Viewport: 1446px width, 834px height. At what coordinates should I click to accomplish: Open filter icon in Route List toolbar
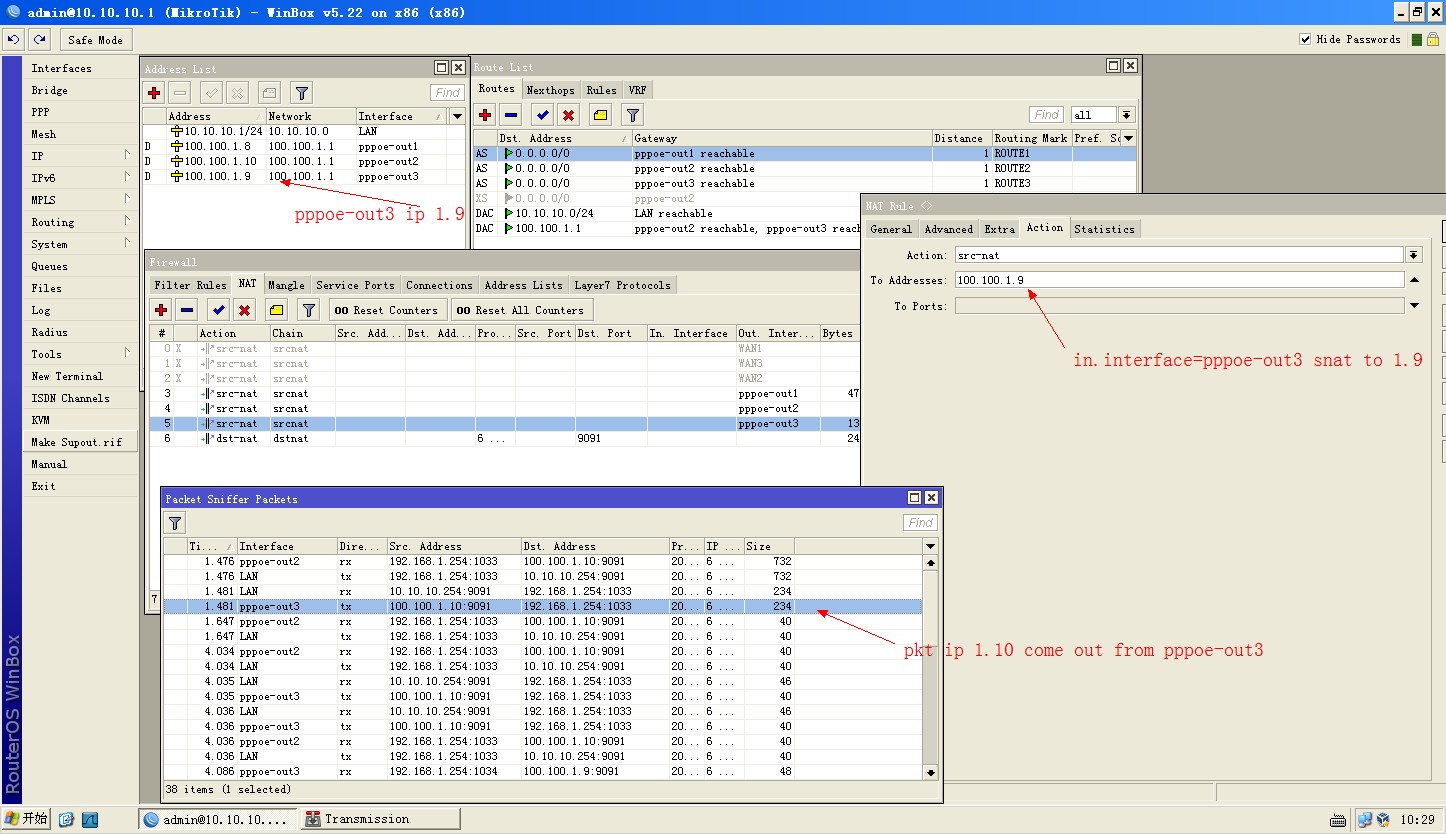(x=632, y=115)
